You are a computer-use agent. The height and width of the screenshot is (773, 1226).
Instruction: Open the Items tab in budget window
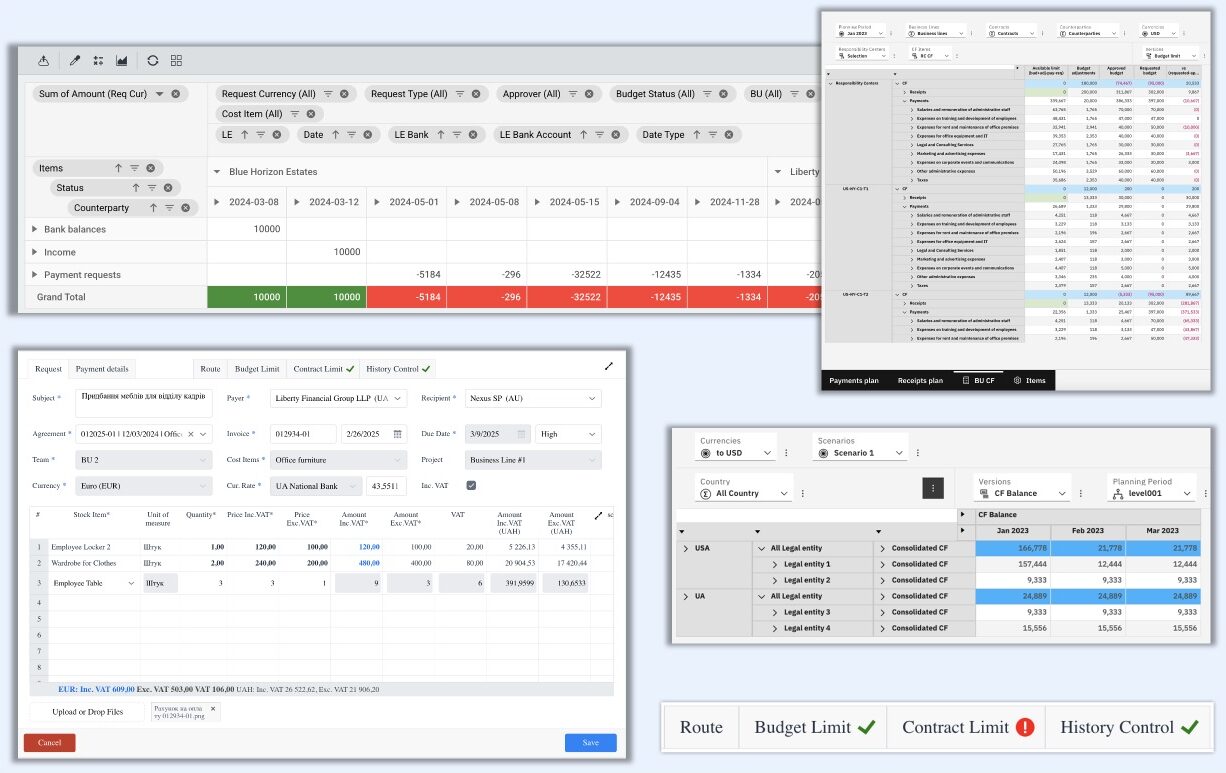(x=1029, y=380)
